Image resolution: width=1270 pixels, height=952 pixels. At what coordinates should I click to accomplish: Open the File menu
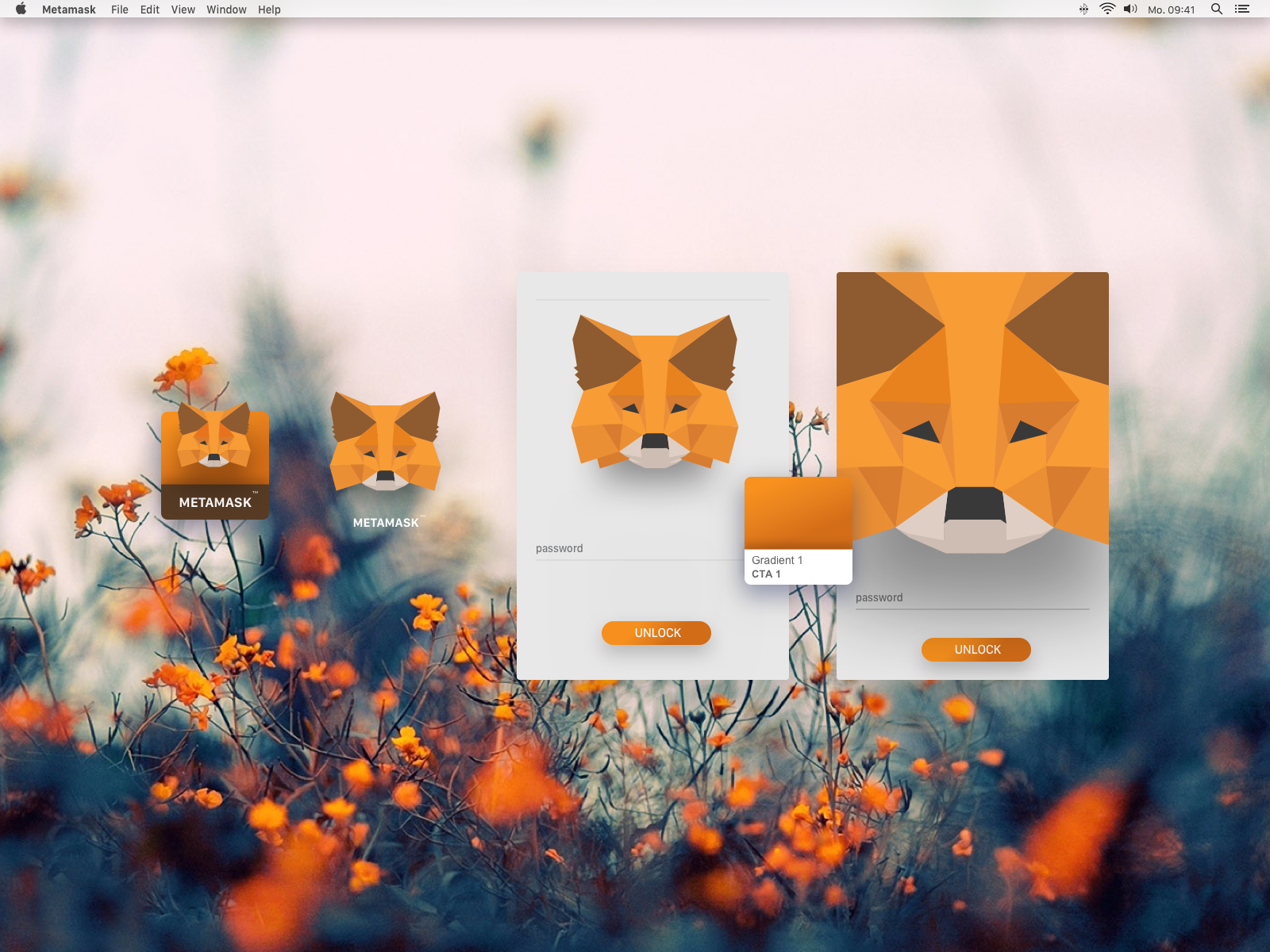[120, 10]
